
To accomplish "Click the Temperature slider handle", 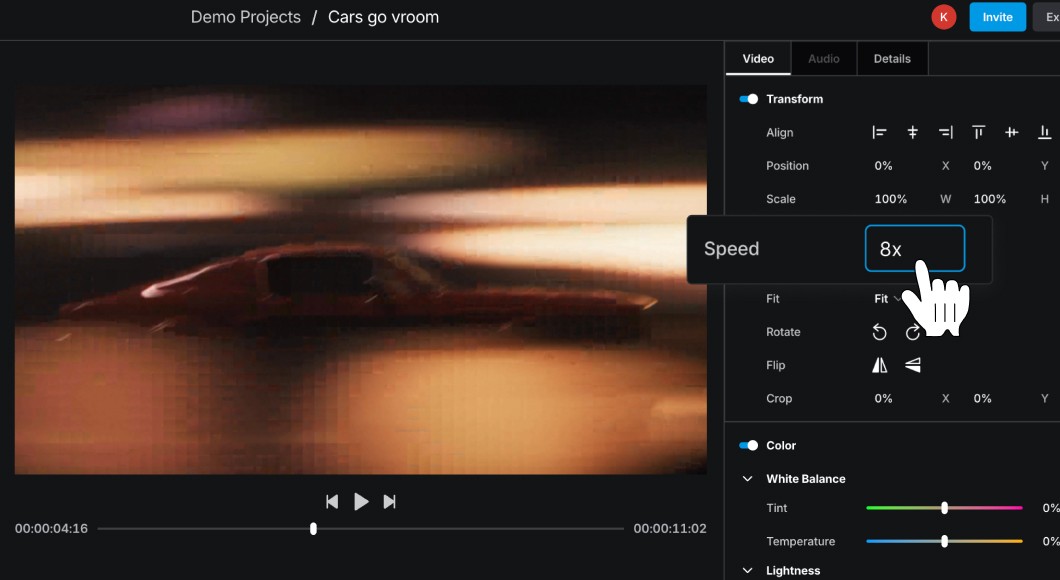I will point(944,541).
